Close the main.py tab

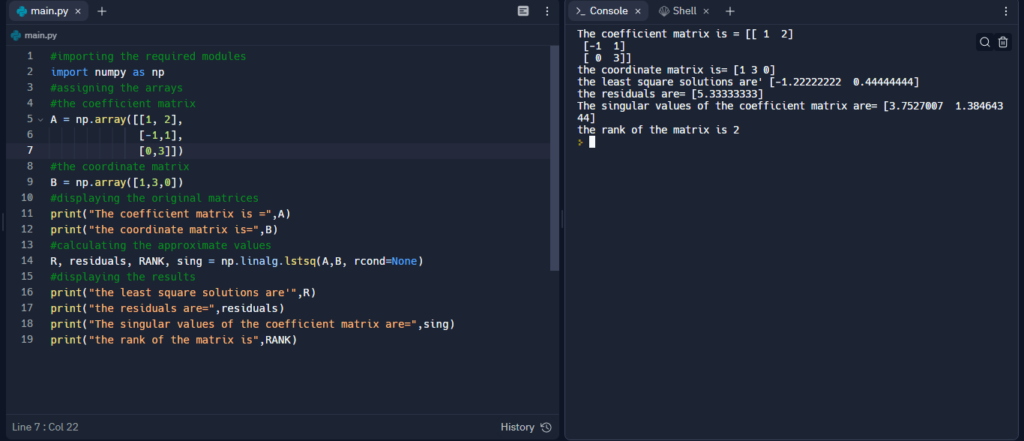pos(78,11)
